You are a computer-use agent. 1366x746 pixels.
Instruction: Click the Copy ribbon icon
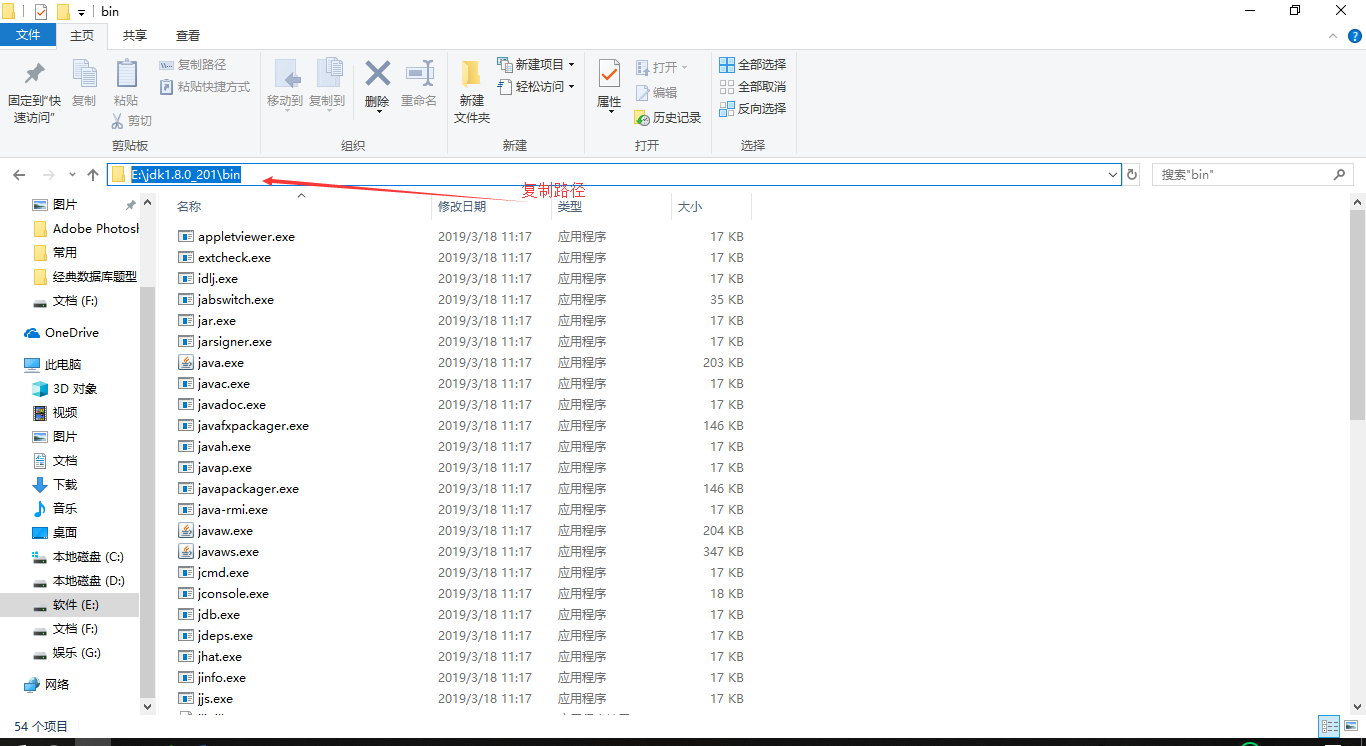coord(84,74)
